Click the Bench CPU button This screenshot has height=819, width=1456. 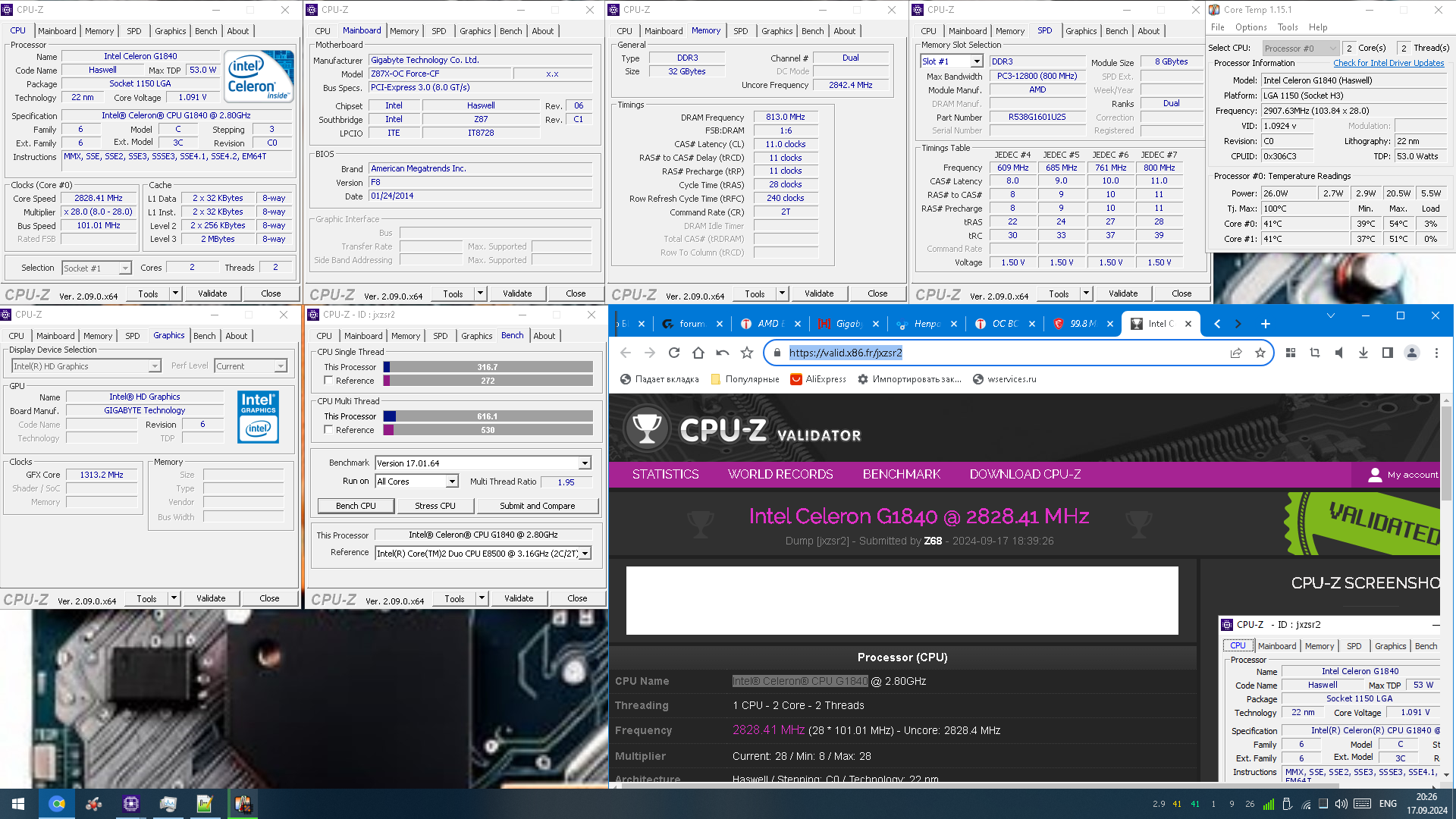point(356,506)
